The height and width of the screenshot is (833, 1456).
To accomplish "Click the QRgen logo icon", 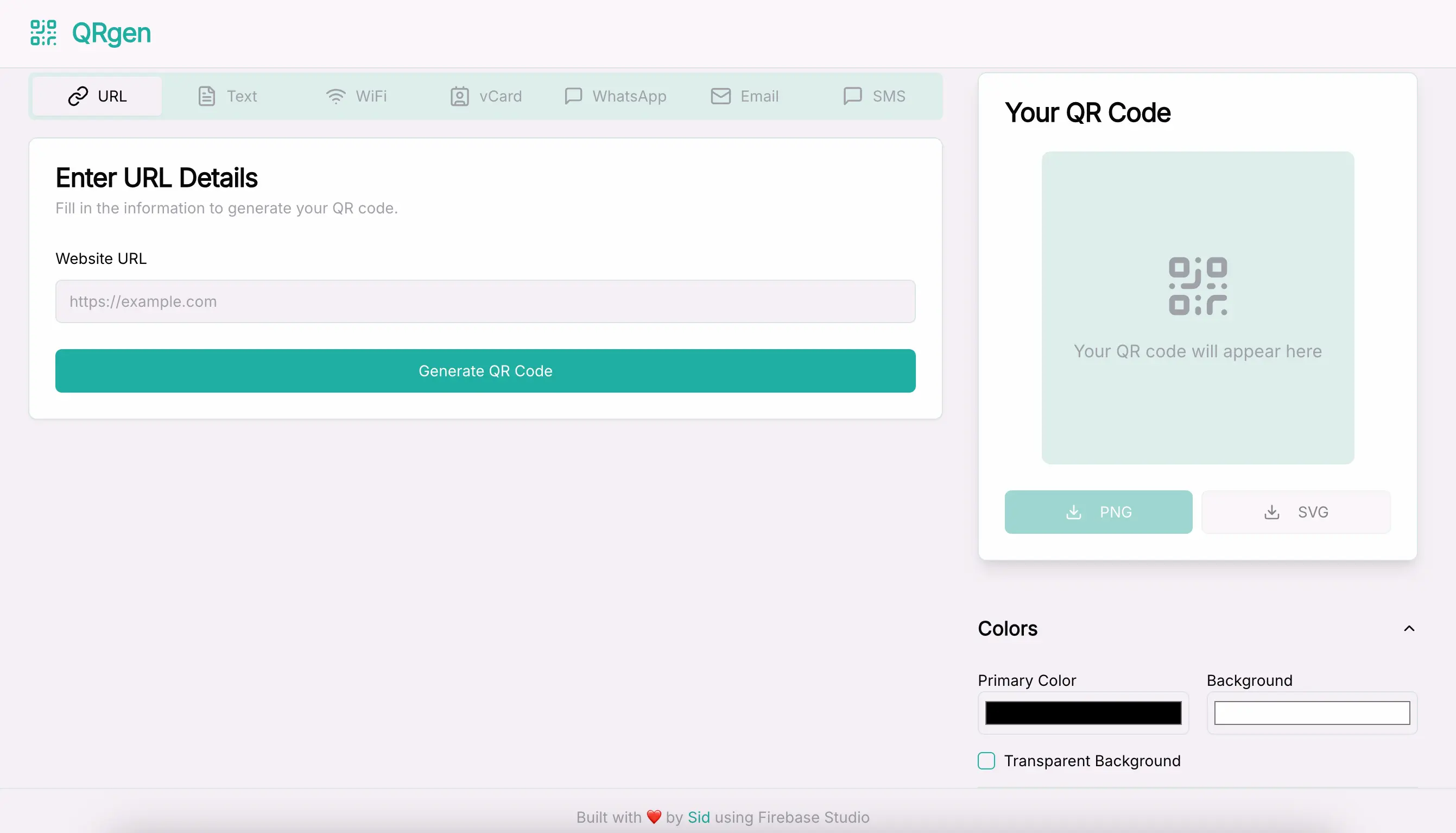I will click(x=43, y=33).
